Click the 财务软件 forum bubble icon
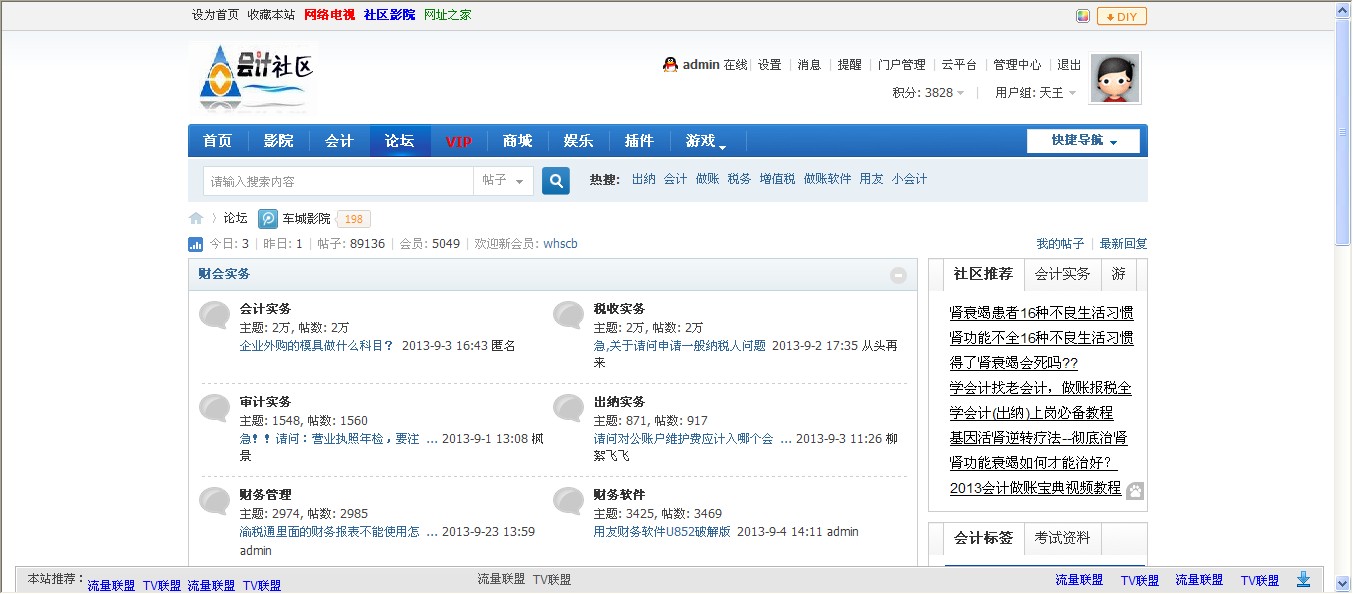The image size is (1353, 594). tap(569, 501)
